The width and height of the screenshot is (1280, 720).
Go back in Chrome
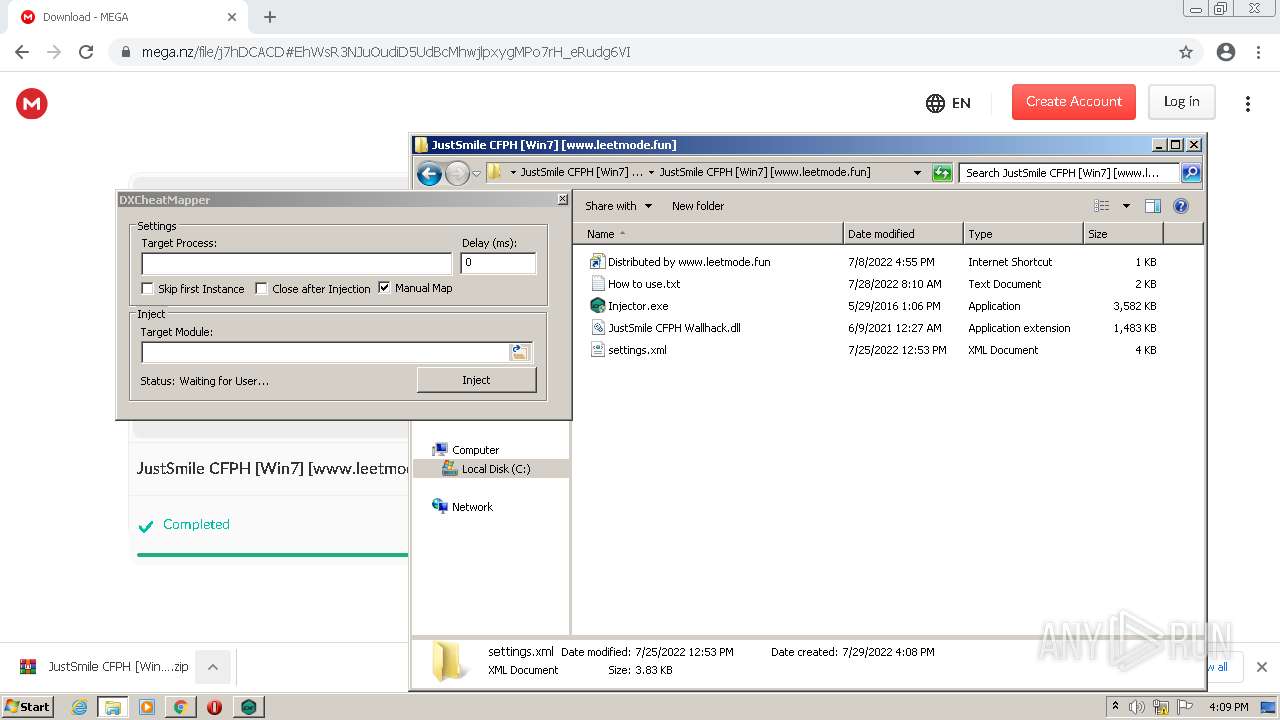pyautogui.click(x=22, y=52)
